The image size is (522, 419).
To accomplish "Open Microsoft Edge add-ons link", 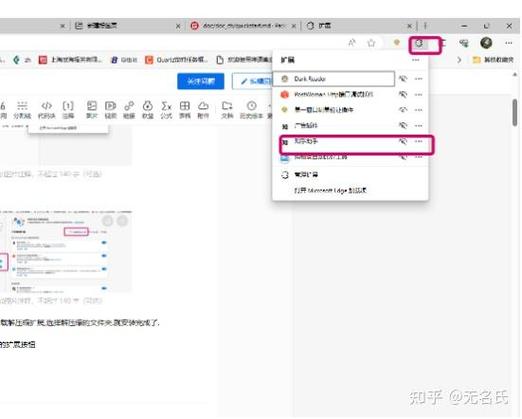I will tap(330, 191).
